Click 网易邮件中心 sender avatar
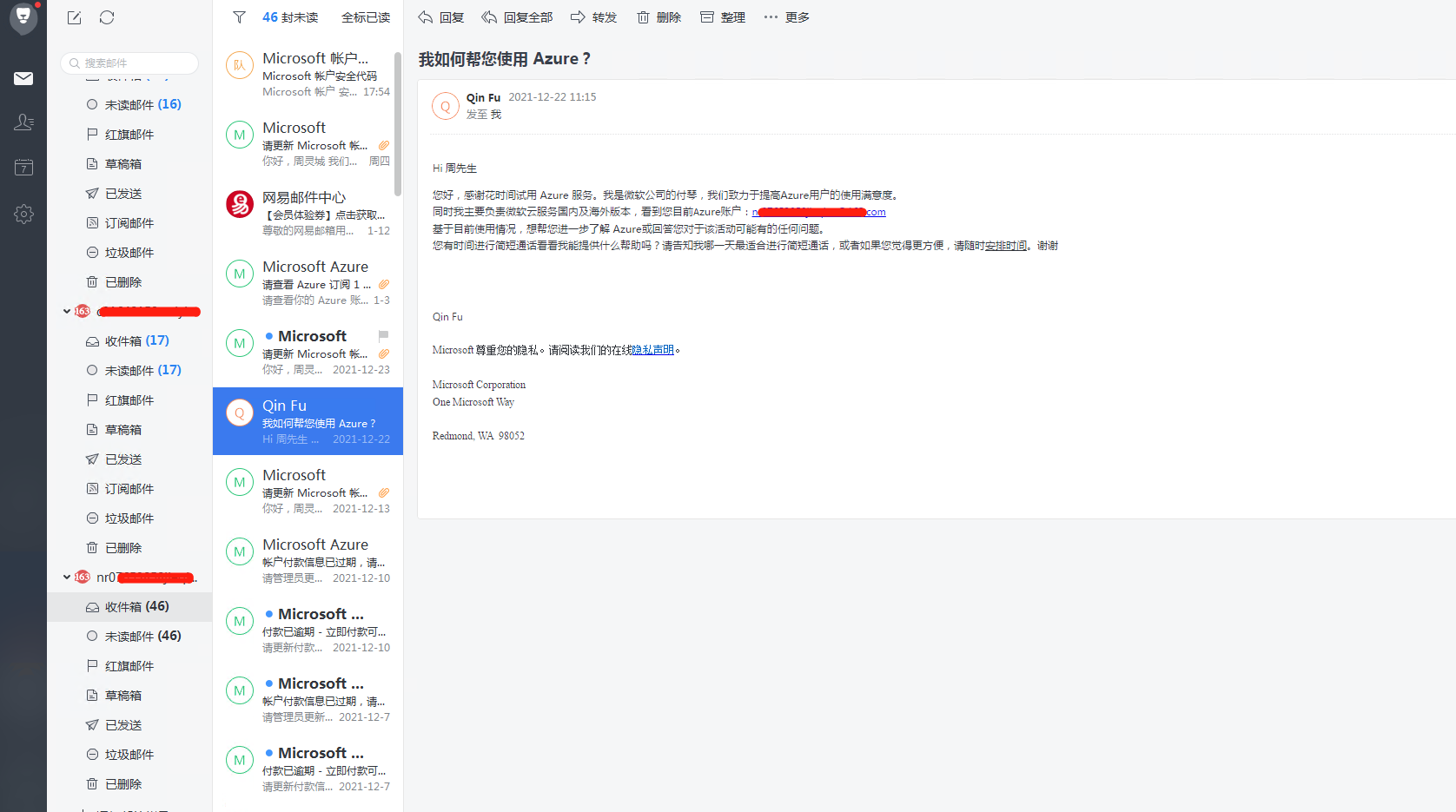 pos(240,204)
